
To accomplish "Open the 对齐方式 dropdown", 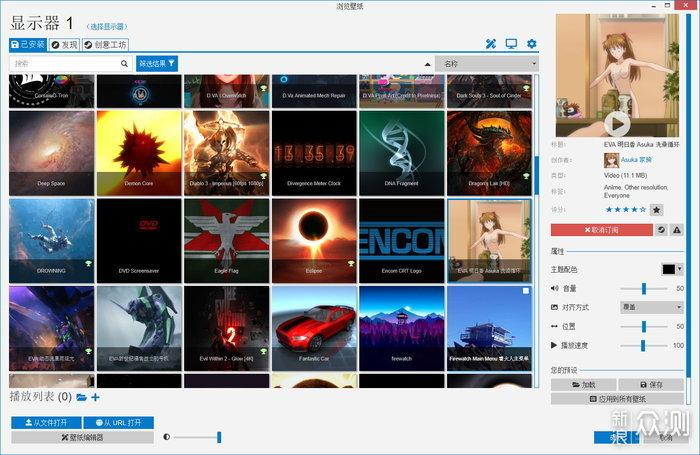I will point(652,307).
